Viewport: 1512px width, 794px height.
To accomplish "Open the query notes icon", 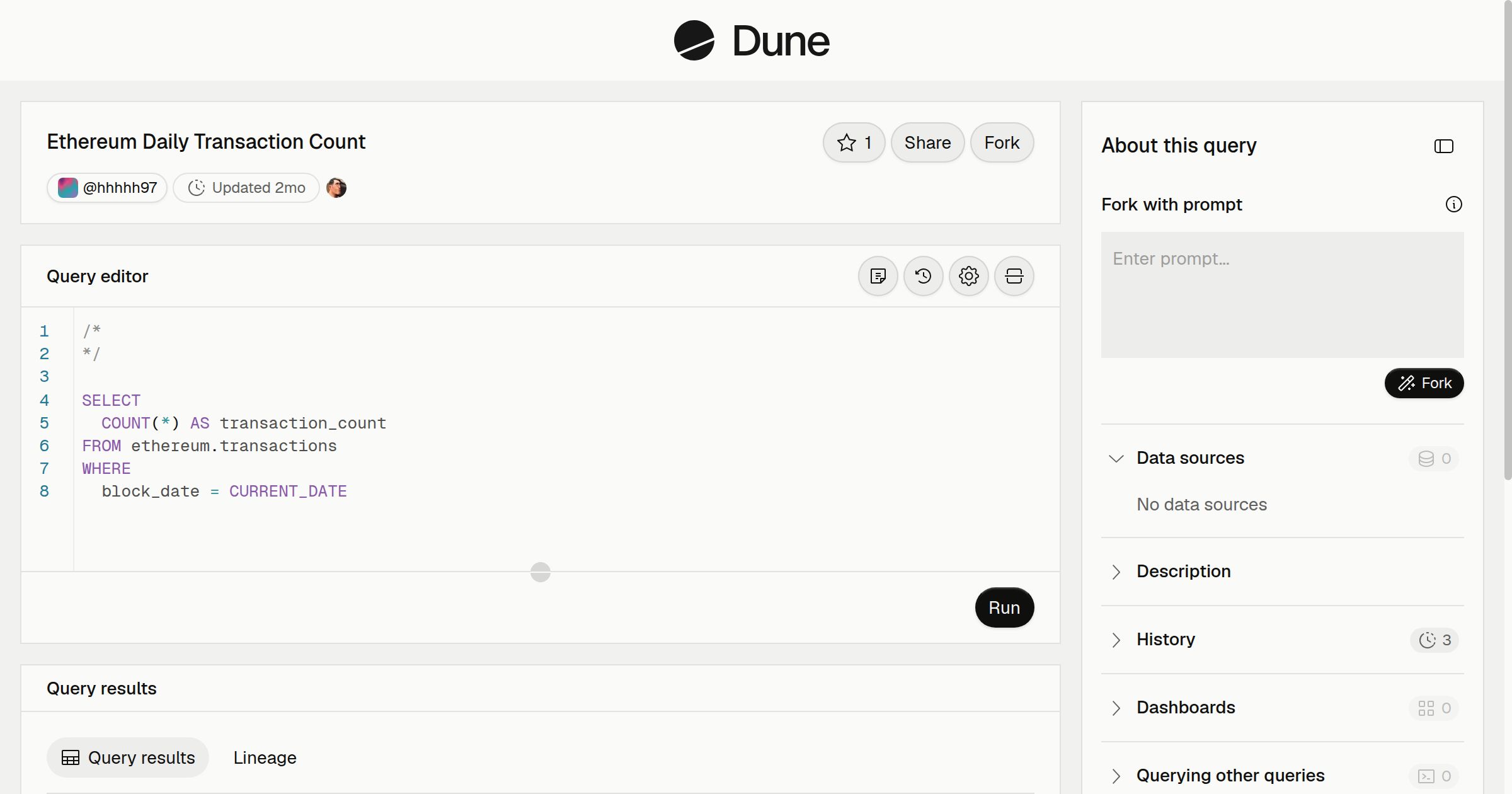I will tap(878, 276).
